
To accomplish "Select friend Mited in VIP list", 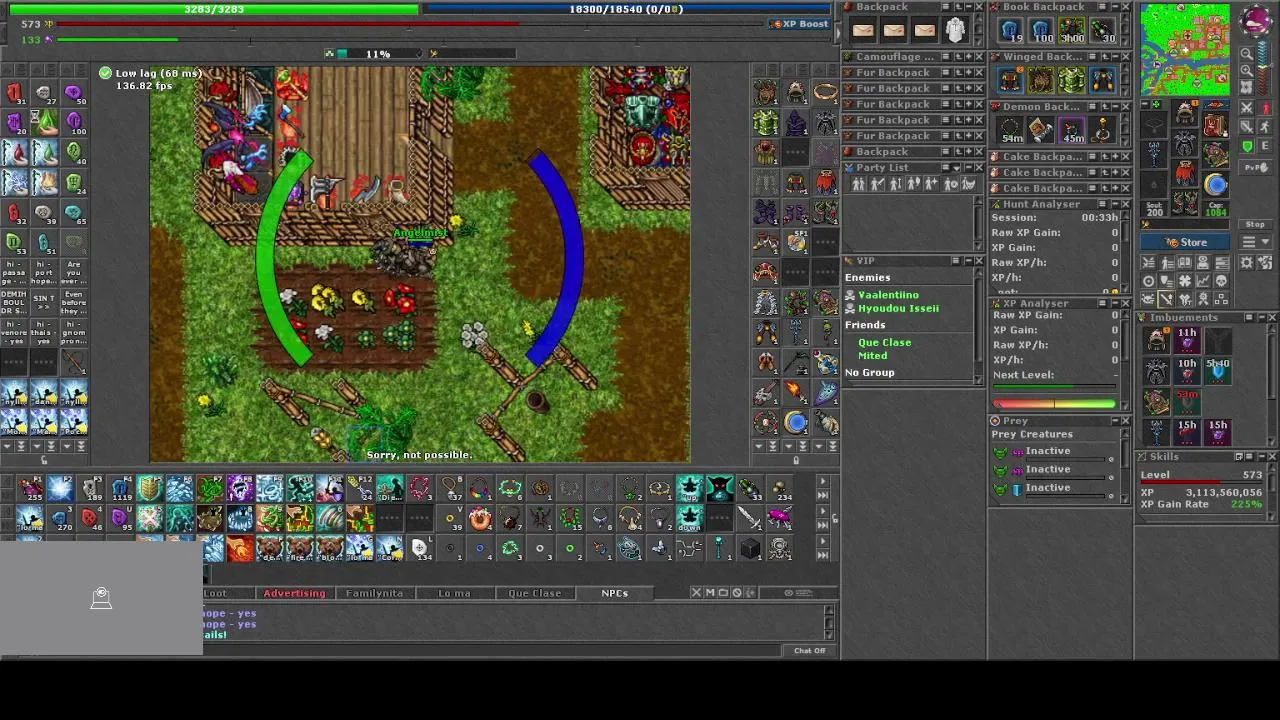I will (872, 355).
